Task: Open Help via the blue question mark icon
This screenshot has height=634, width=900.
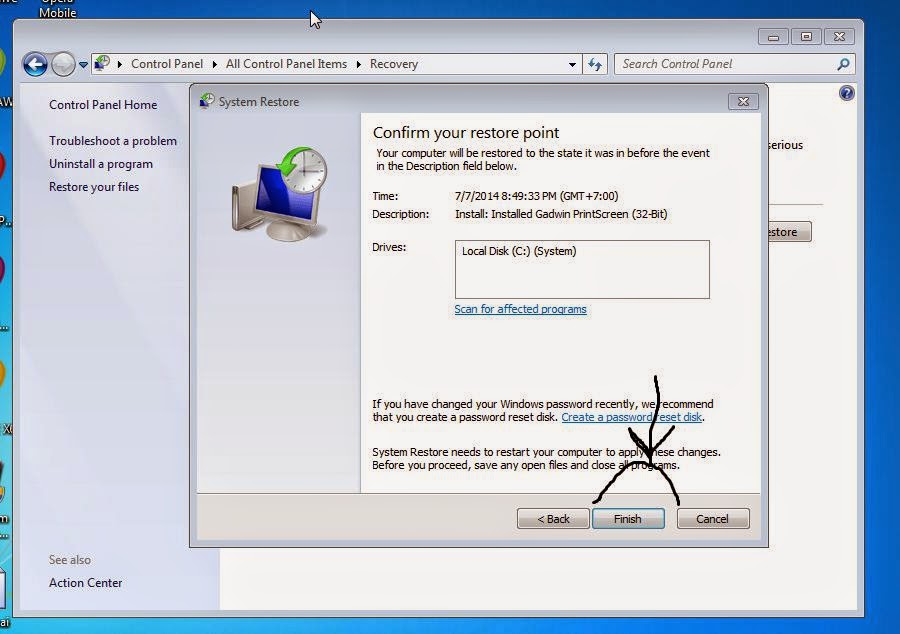Action: point(847,93)
